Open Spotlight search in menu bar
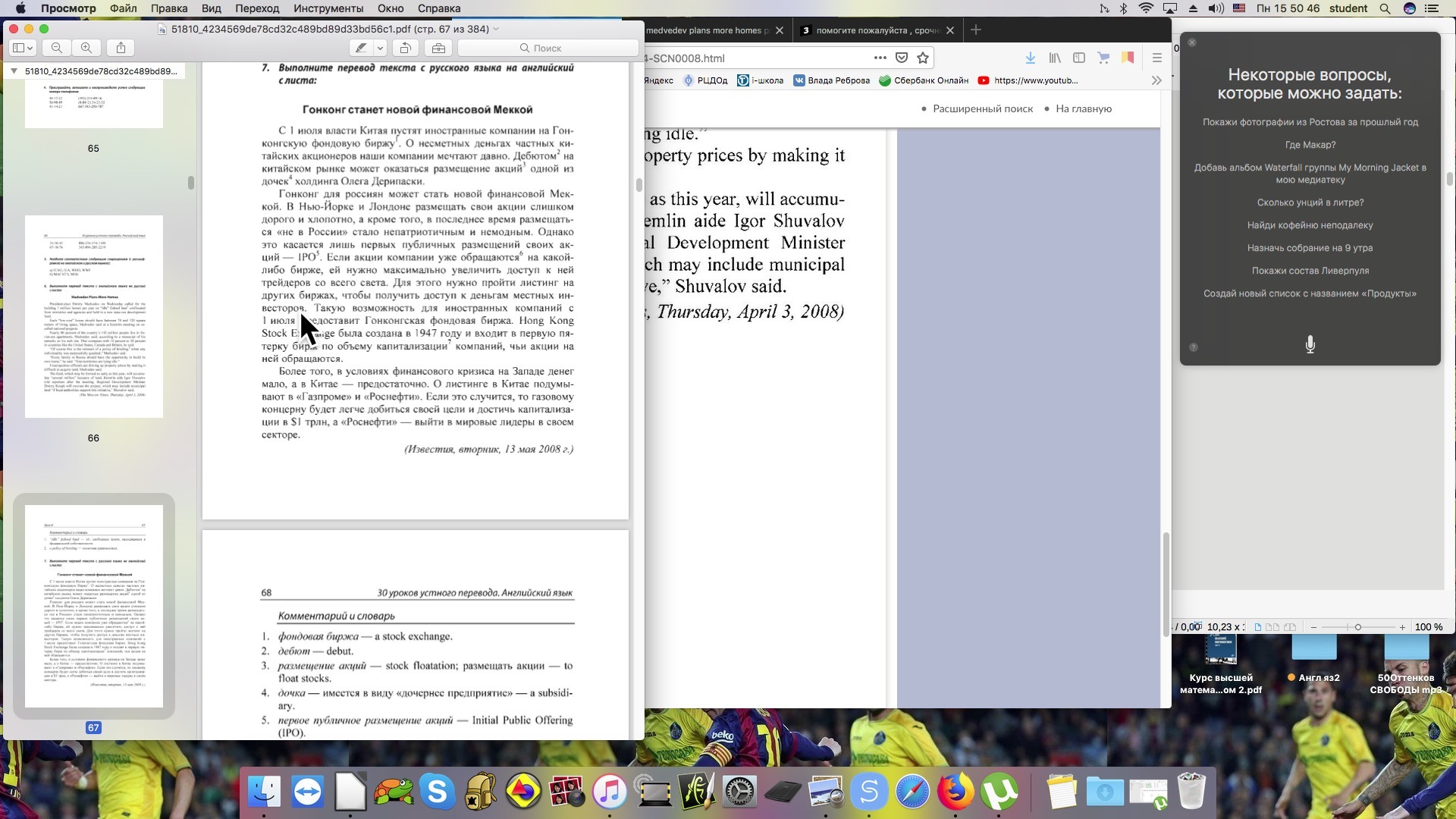 (1385, 8)
